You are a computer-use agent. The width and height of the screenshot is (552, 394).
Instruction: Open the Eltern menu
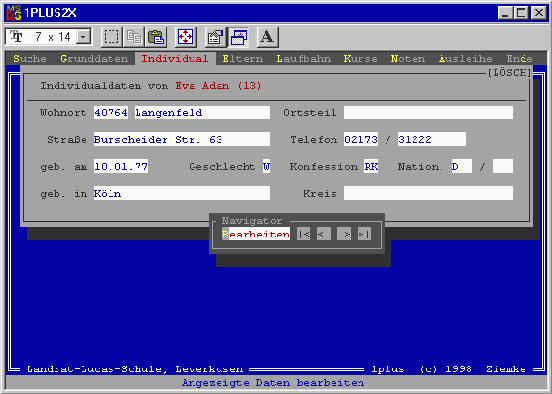pyautogui.click(x=243, y=58)
